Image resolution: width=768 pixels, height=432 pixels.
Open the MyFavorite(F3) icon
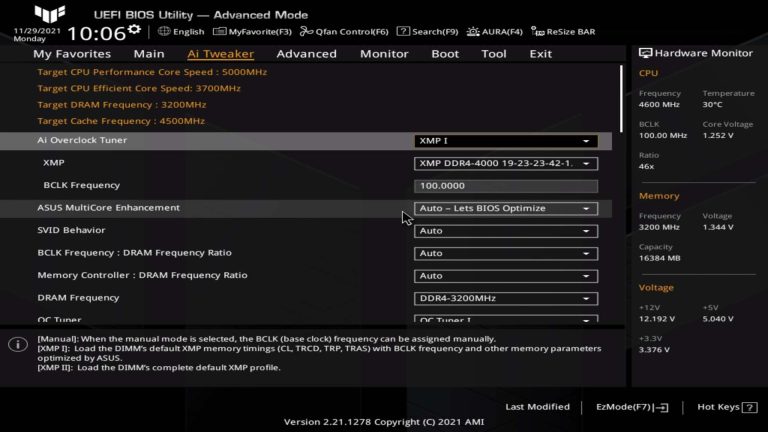pyautogui.click(x=219, y=31)
